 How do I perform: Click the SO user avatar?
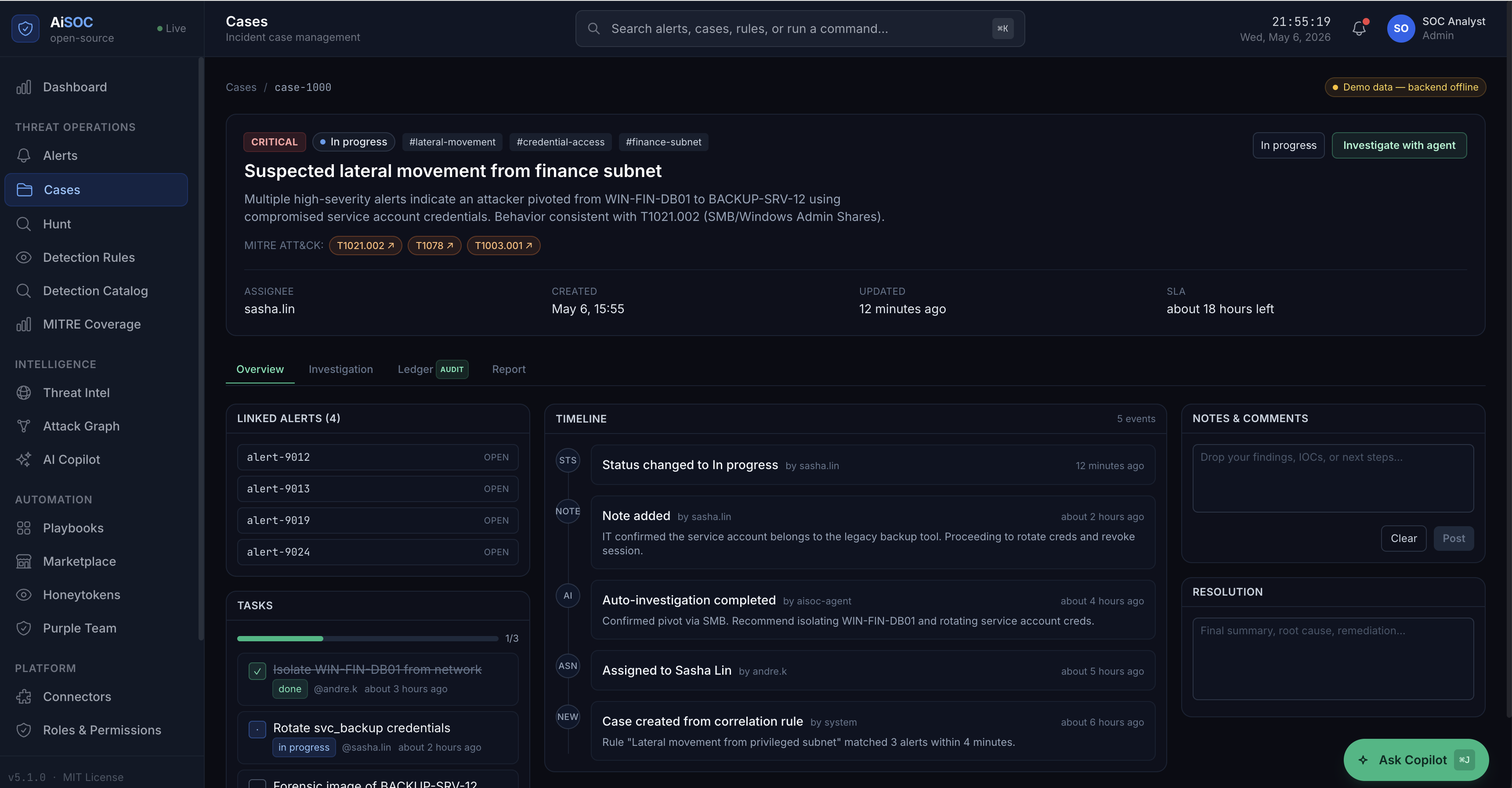point(1400,29)
